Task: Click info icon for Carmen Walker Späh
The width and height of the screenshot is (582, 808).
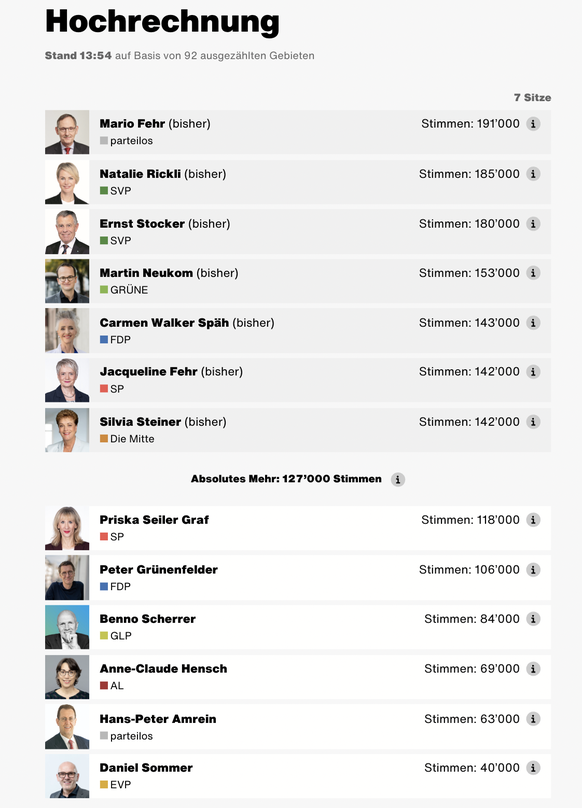Action: (533, 323)
